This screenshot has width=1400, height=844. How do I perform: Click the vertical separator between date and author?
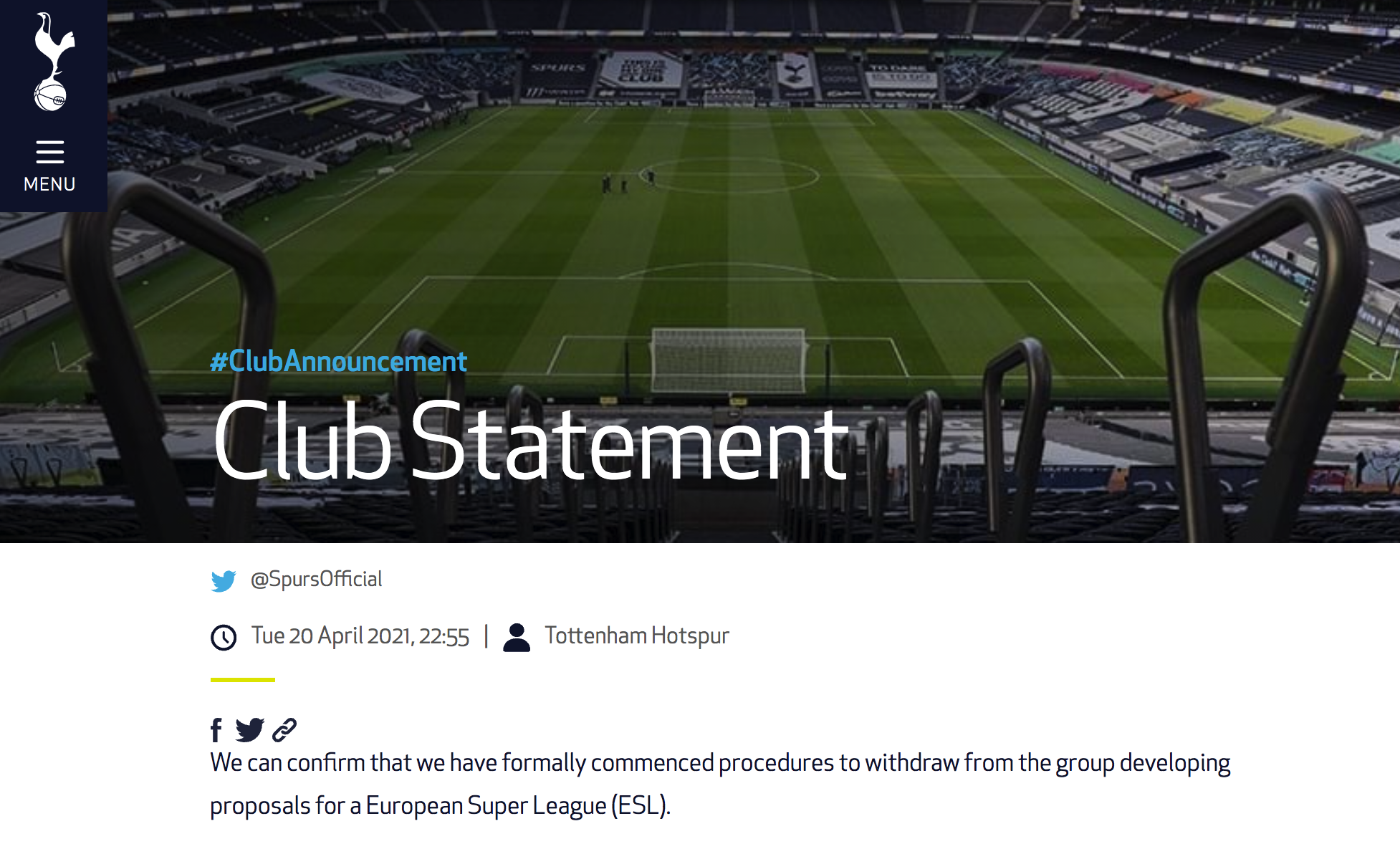click(486, 636)
